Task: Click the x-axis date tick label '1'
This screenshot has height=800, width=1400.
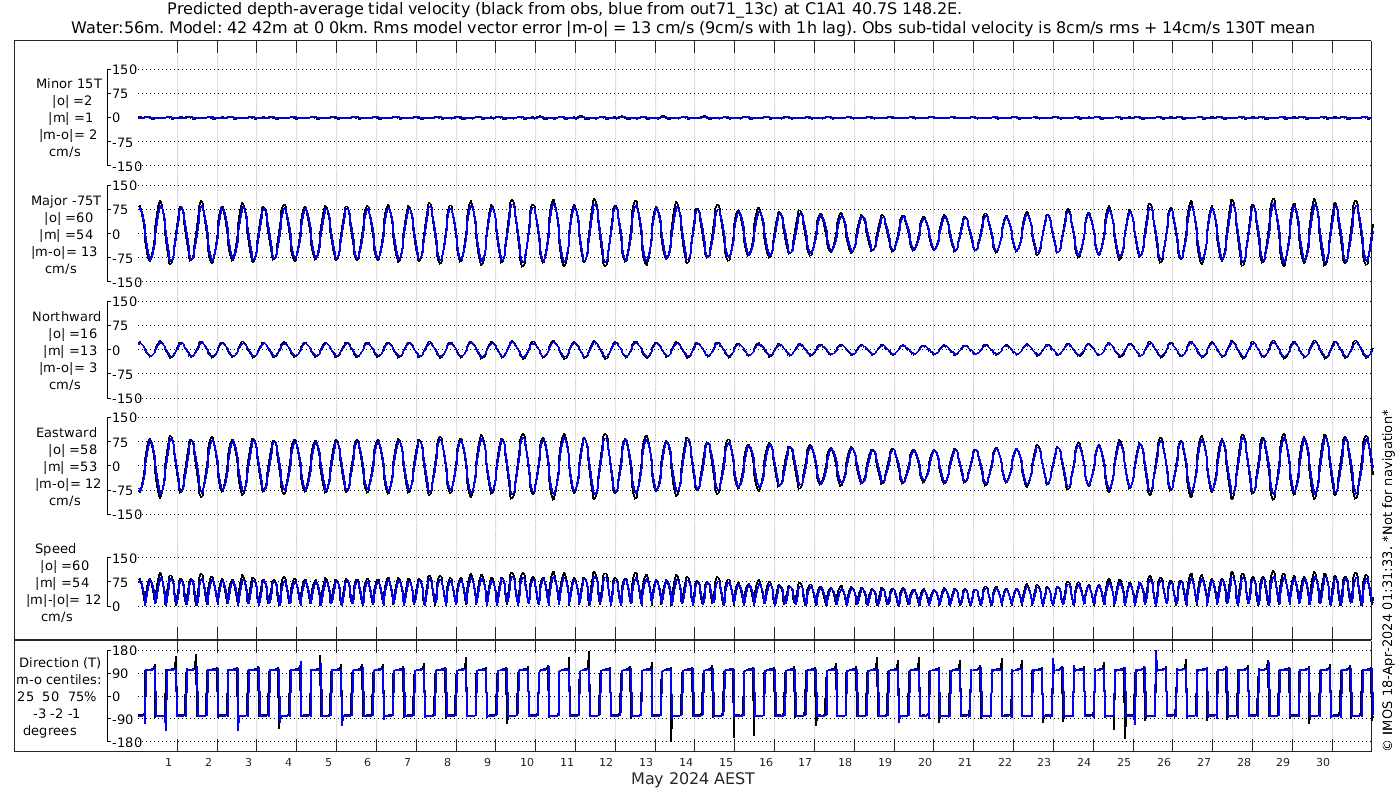Action: (168, 762)
